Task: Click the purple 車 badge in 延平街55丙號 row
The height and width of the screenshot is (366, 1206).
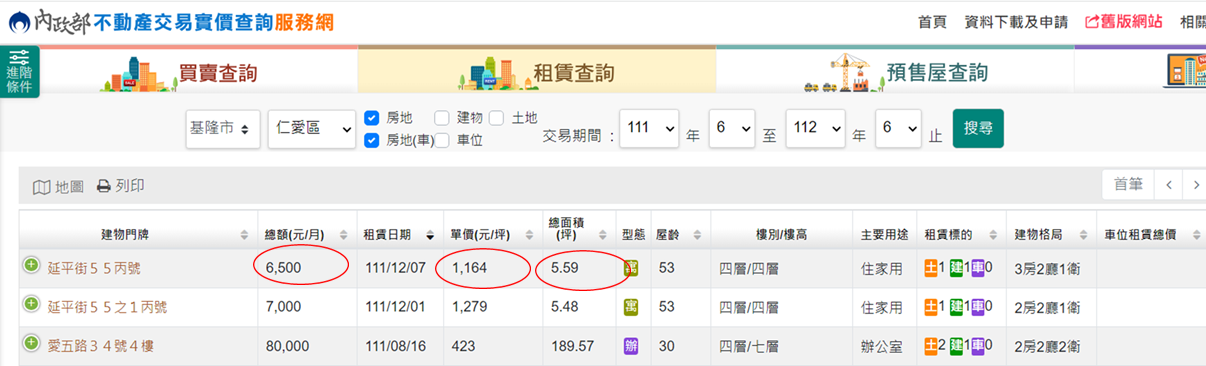Action: (978, 268)
